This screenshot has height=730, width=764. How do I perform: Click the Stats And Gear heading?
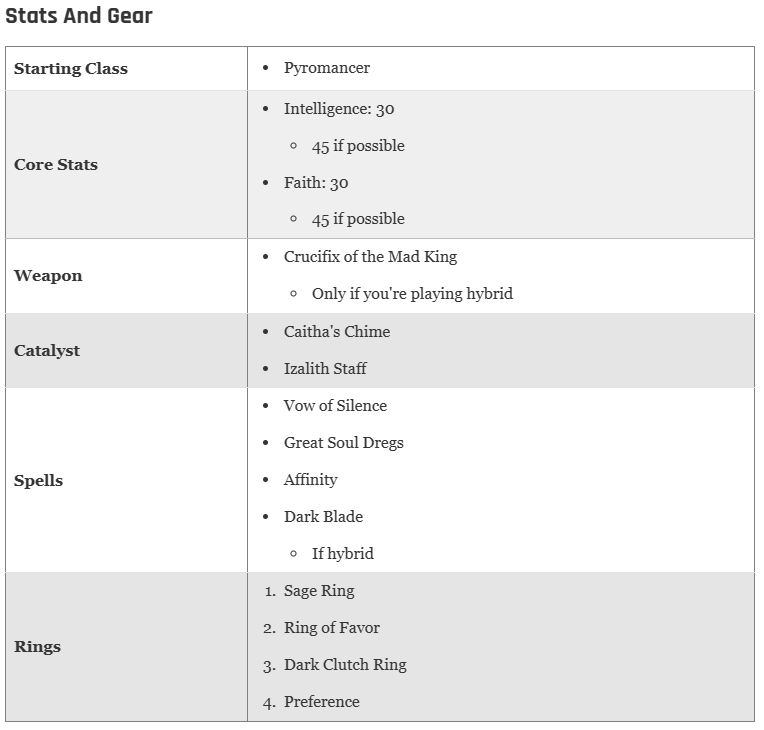point(78,16)
